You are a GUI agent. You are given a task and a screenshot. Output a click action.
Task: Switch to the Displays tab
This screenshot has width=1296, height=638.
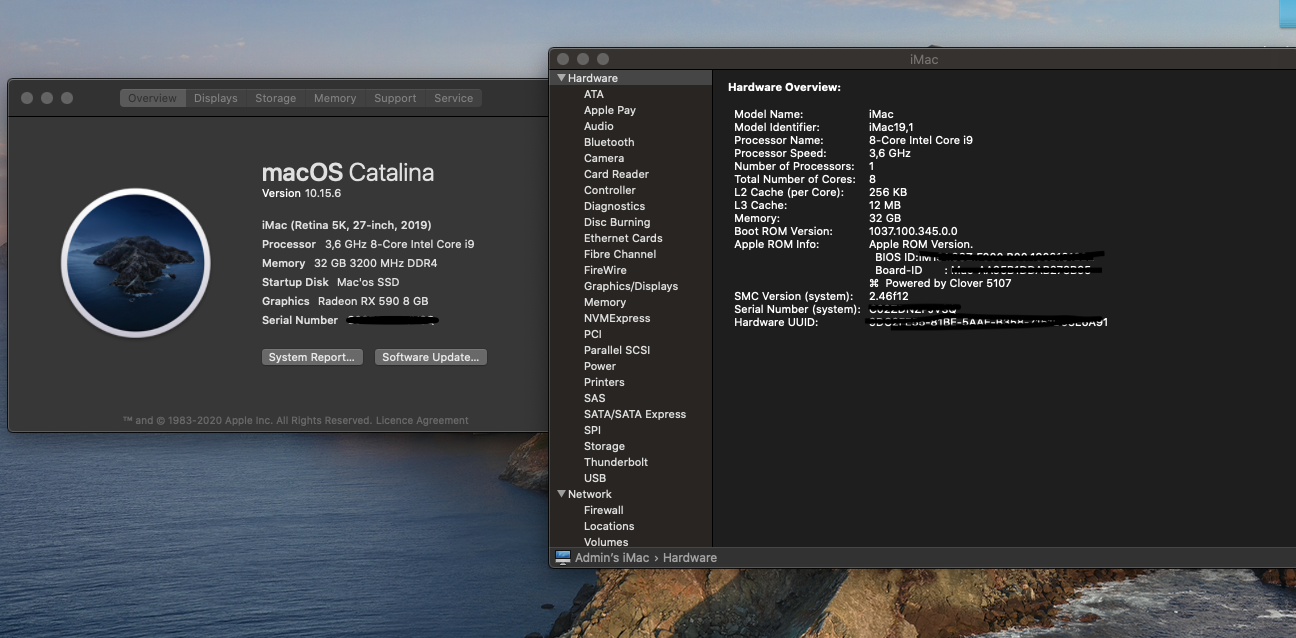216,98
